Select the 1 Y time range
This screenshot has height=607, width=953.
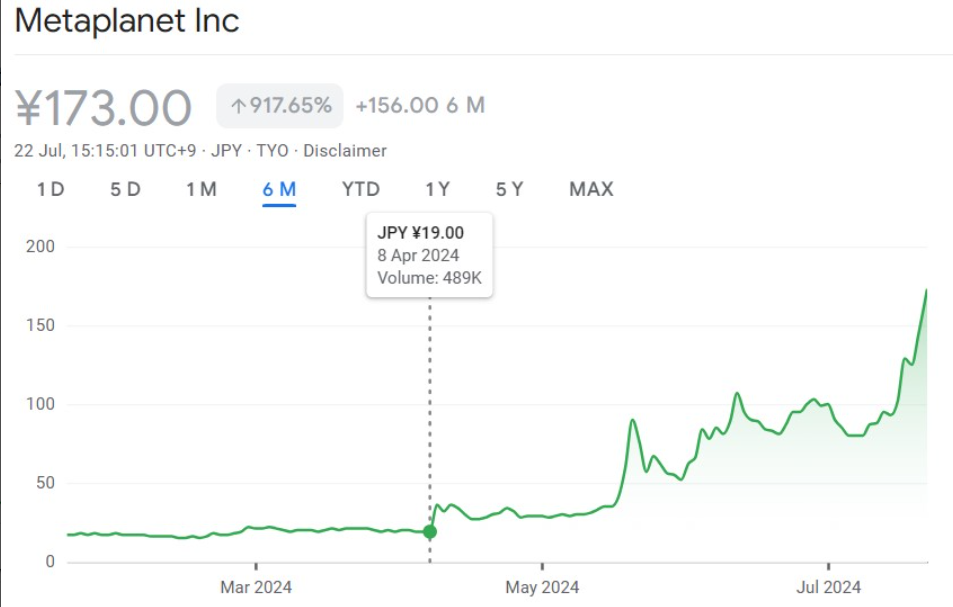click(437, 189)
